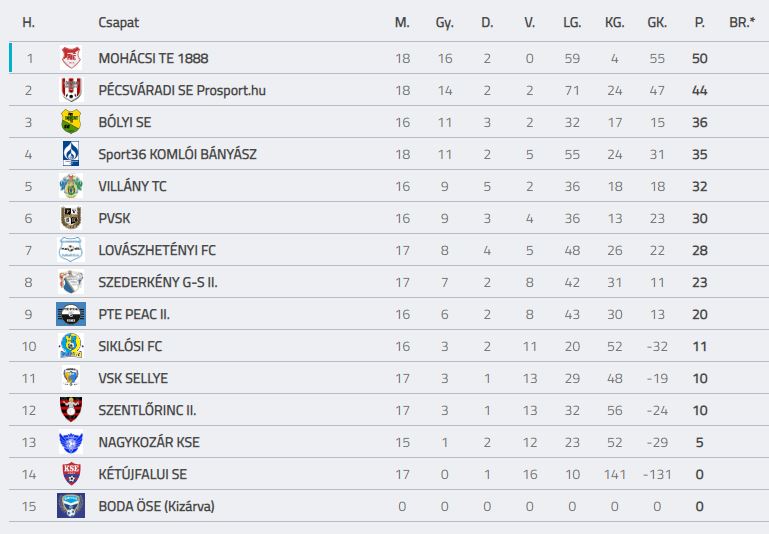Open the VSK SELLYE team name link

coord(133,378)
